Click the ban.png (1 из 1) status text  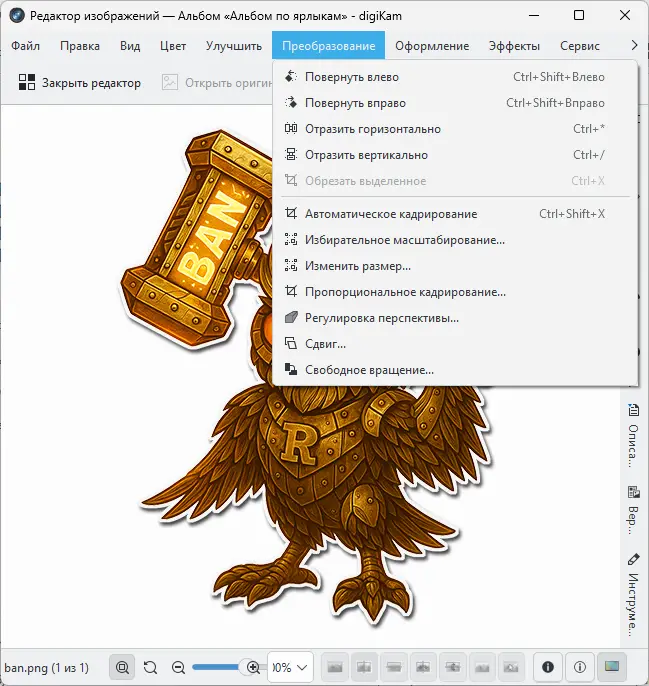[x=46, y=668]
